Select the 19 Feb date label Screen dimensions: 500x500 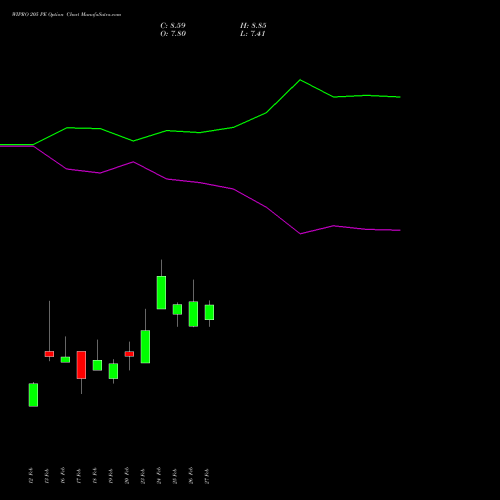click(x=111, y=476)
